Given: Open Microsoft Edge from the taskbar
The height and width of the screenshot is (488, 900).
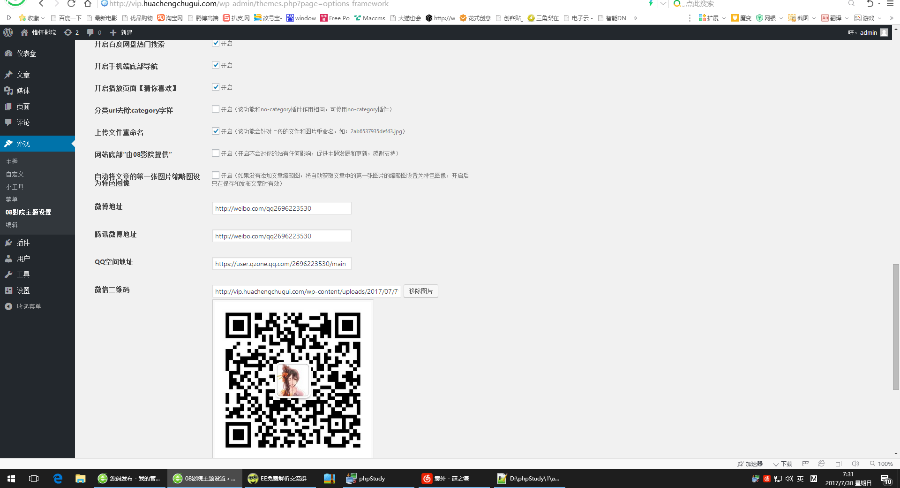Looking at the screenshot, I should pos(57,479).
